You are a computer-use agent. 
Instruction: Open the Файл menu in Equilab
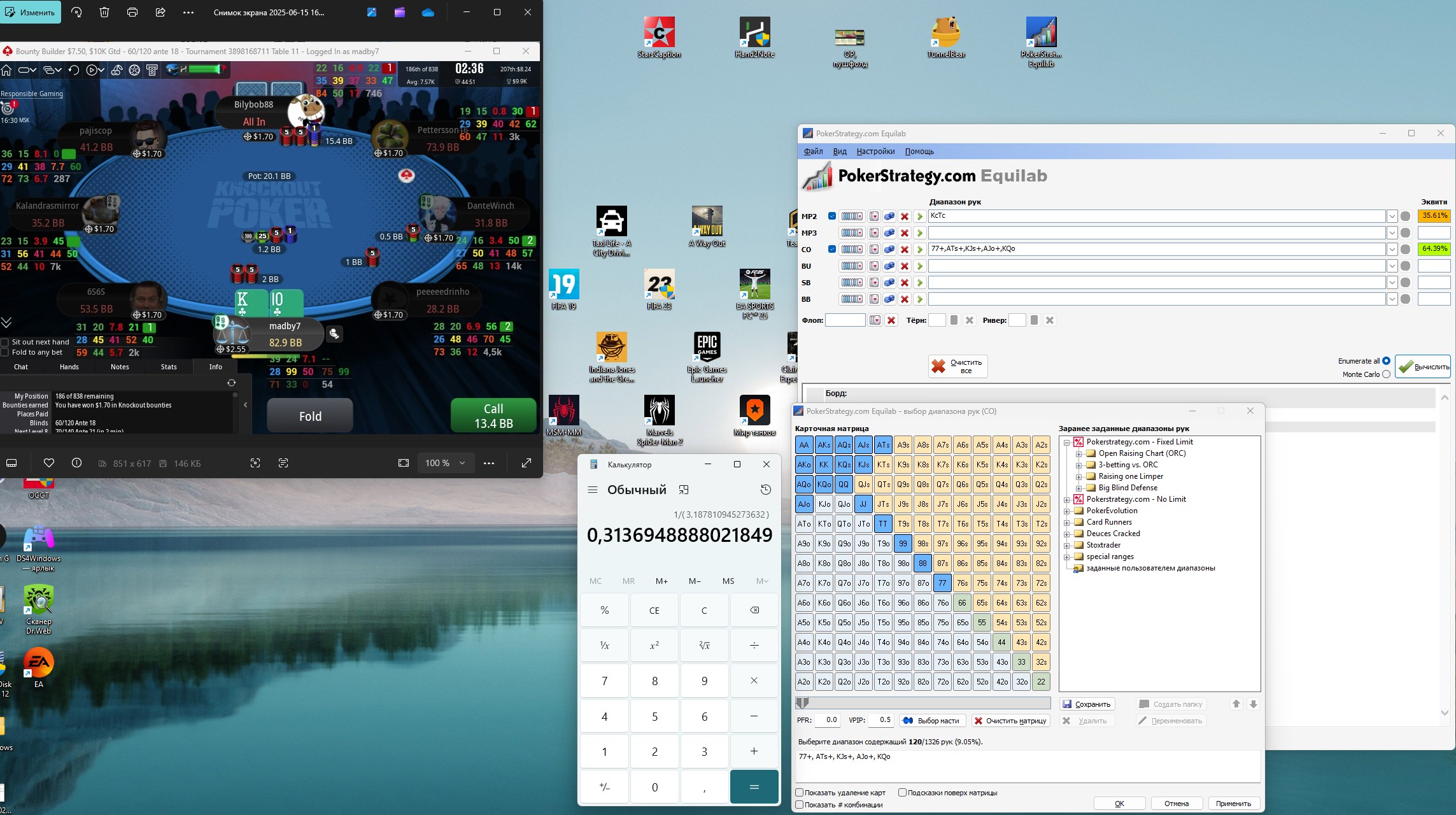813,152
